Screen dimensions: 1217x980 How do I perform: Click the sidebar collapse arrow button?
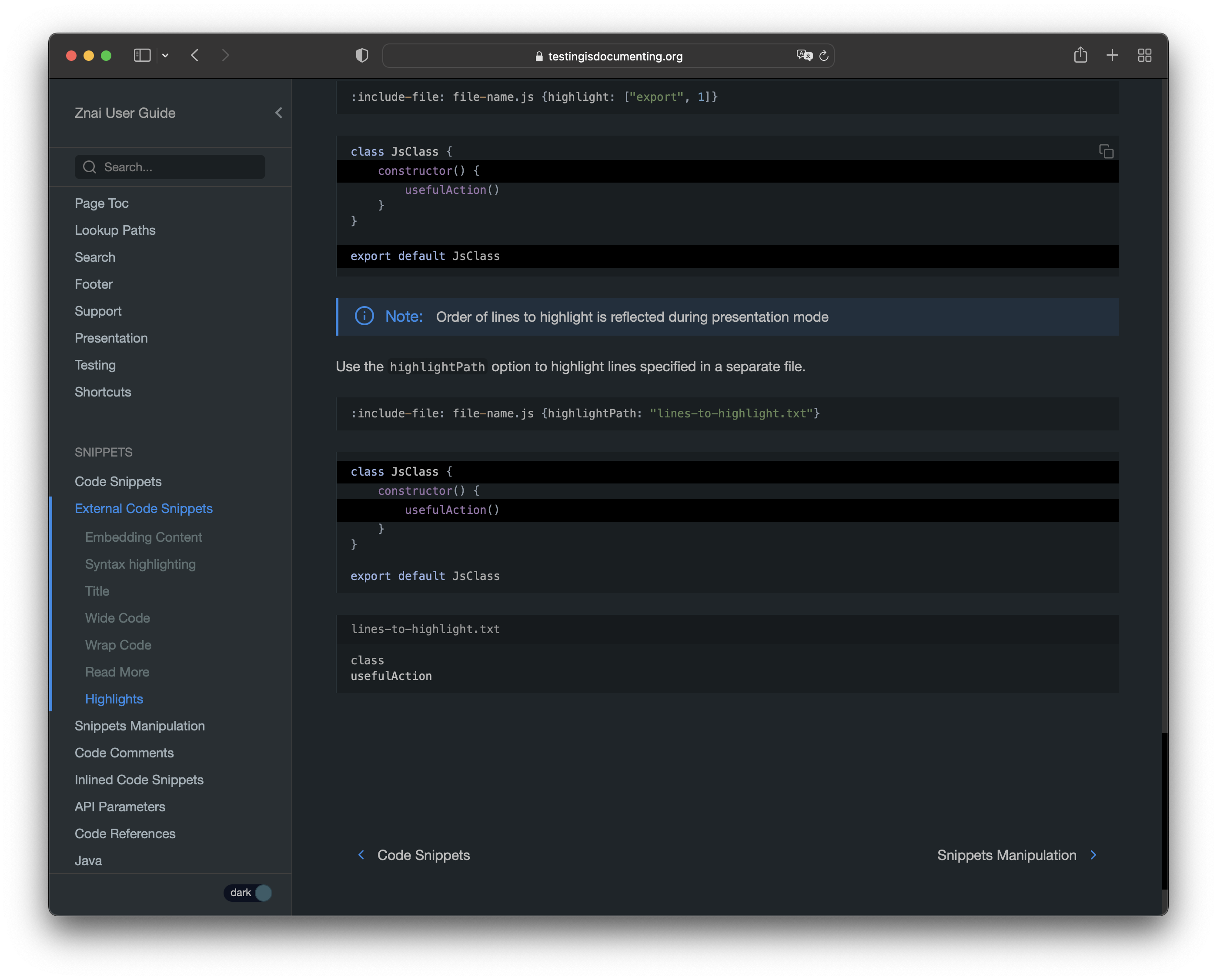click(279, 112)
